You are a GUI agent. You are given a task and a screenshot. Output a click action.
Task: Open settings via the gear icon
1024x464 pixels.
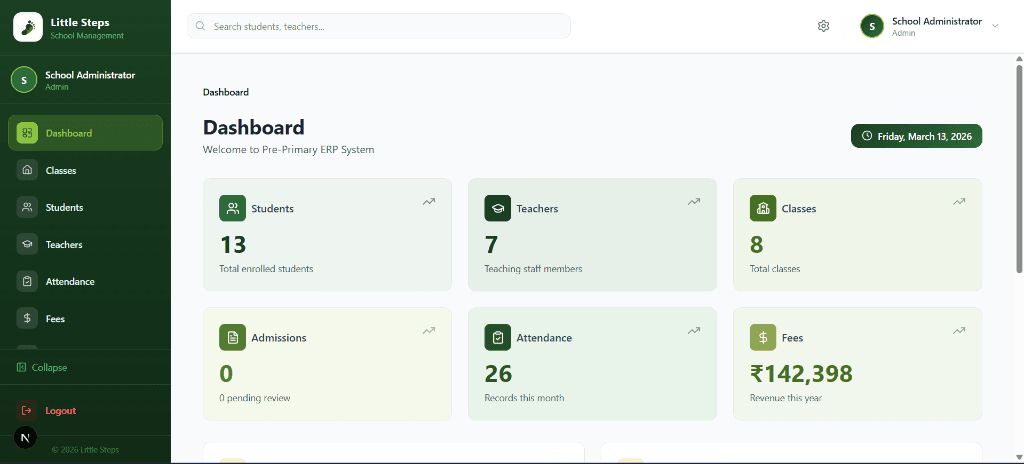click(x=824, y=26)
